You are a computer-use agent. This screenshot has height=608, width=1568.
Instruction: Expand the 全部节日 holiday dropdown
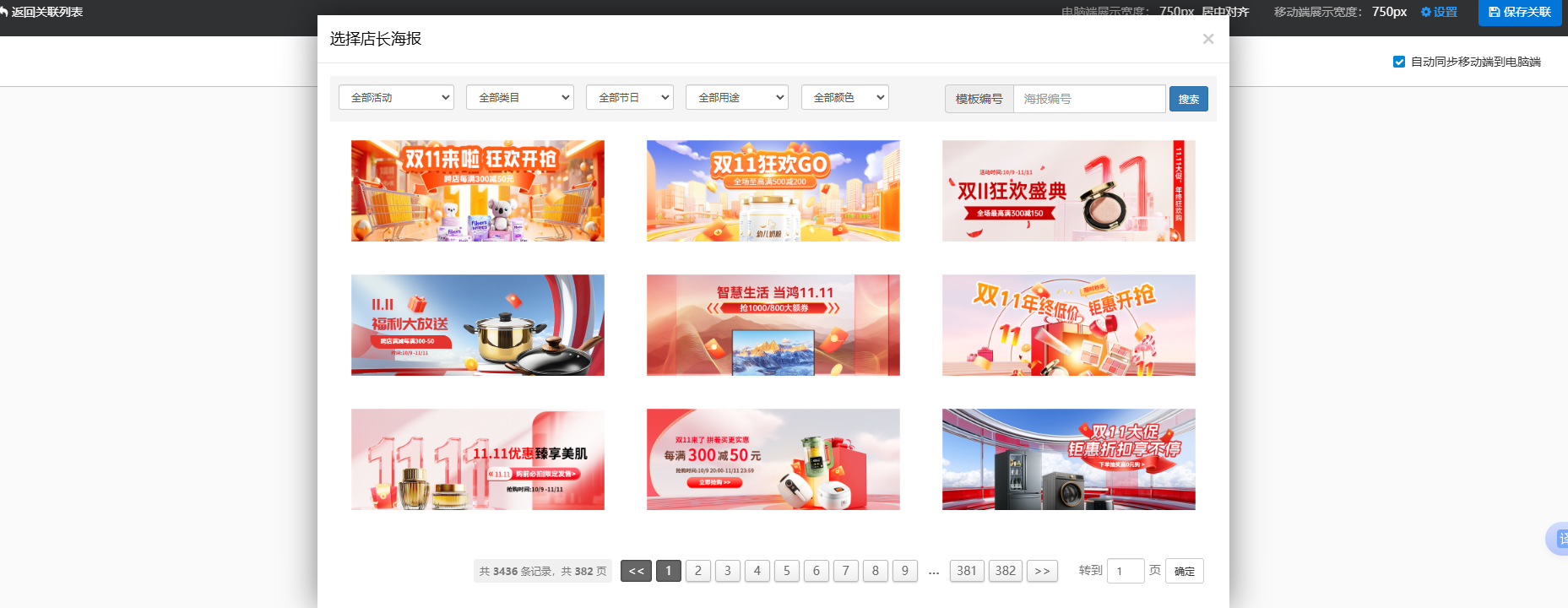click(x=629, y=98)
